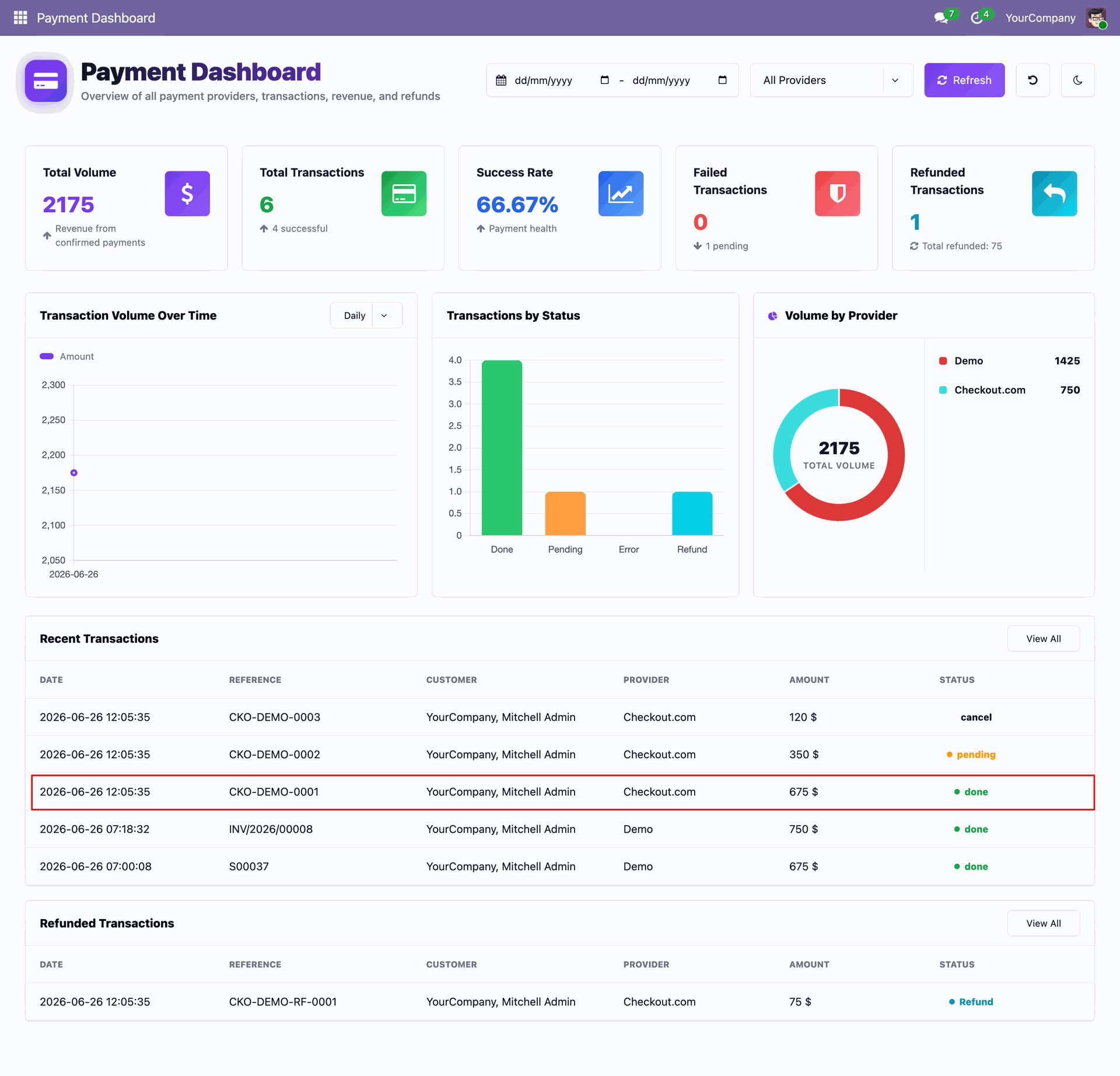Toggle the Demo provider legend entry

click(1009, 361)
